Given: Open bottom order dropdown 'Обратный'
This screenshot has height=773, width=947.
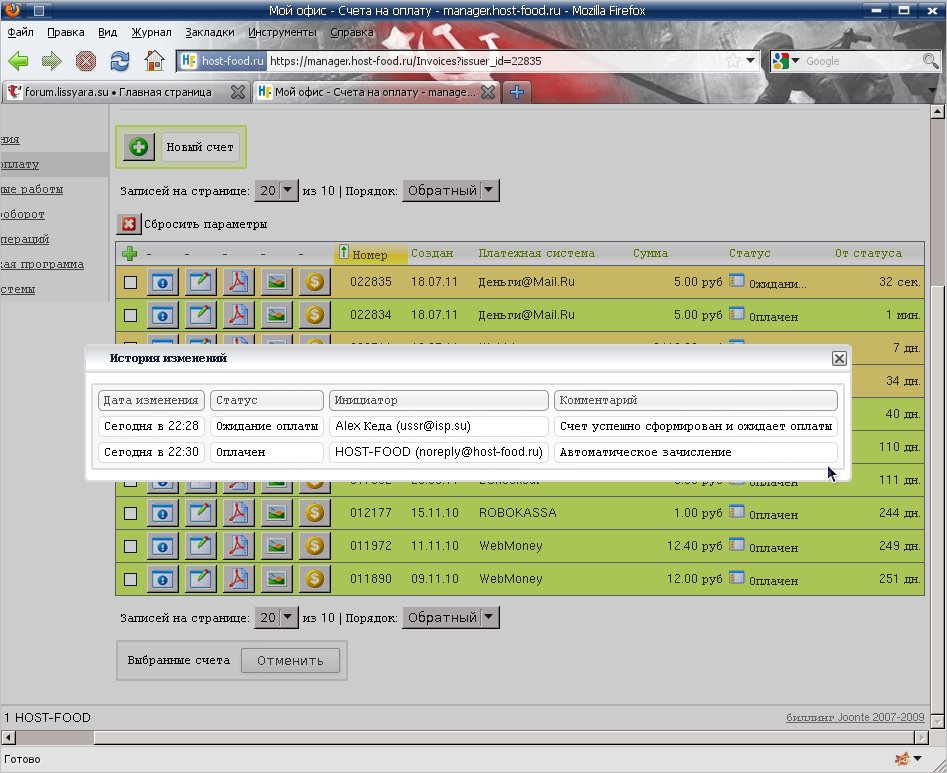Looking at the screenshot, I should (451, 618).
